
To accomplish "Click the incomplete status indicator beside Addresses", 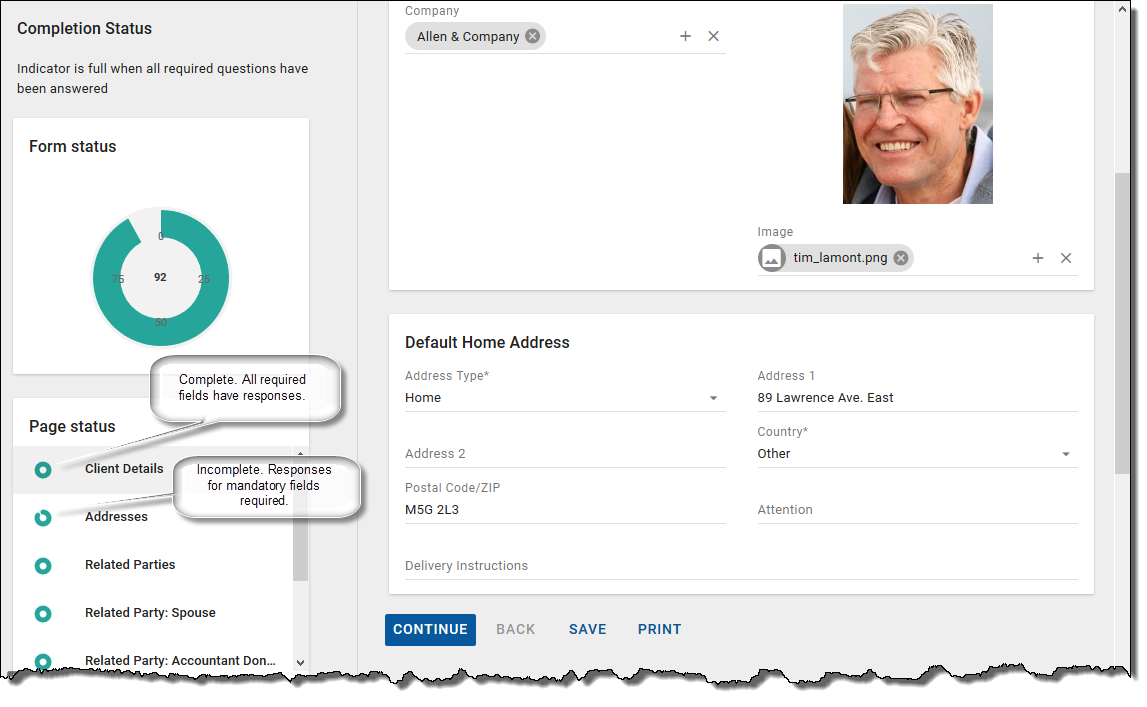I will click(42, 517).
